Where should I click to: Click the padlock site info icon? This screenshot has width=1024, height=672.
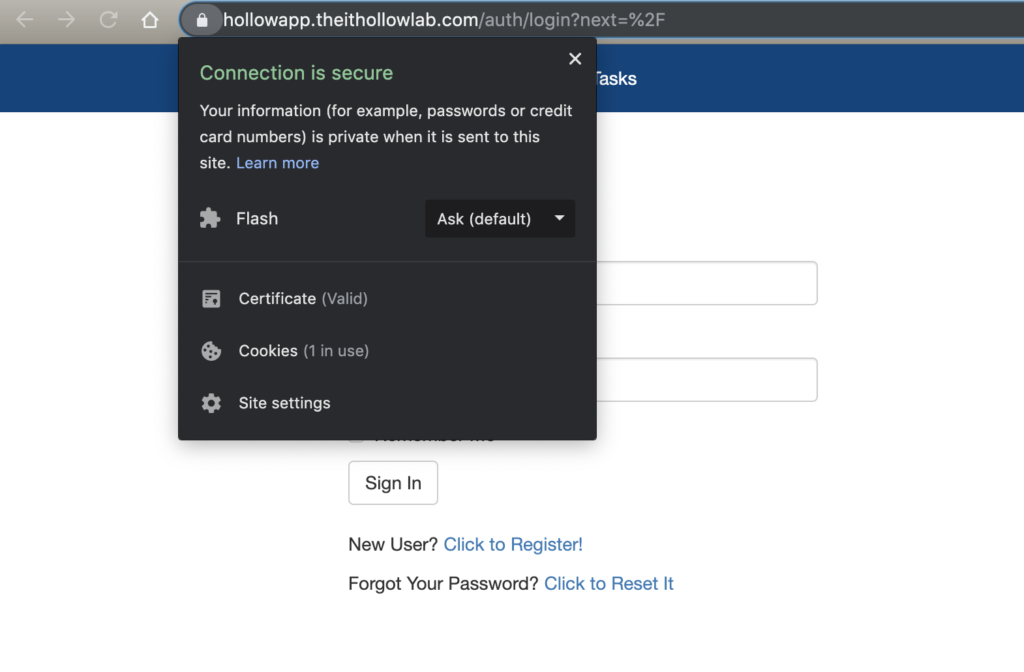[202, 19]
